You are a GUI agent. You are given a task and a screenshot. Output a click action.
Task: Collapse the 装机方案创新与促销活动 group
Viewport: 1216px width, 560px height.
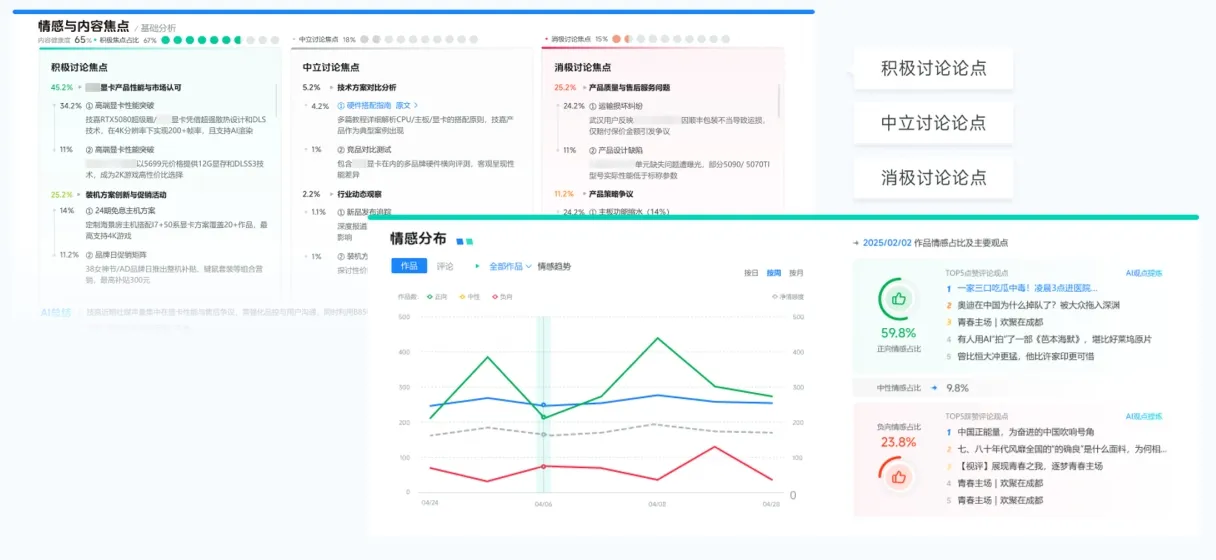click(80, 195)
